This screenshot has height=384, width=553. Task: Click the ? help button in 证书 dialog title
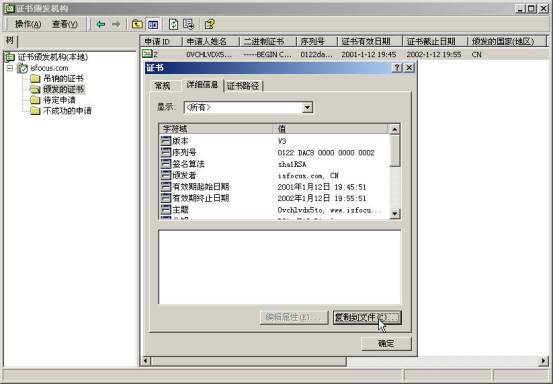point(397,68)
